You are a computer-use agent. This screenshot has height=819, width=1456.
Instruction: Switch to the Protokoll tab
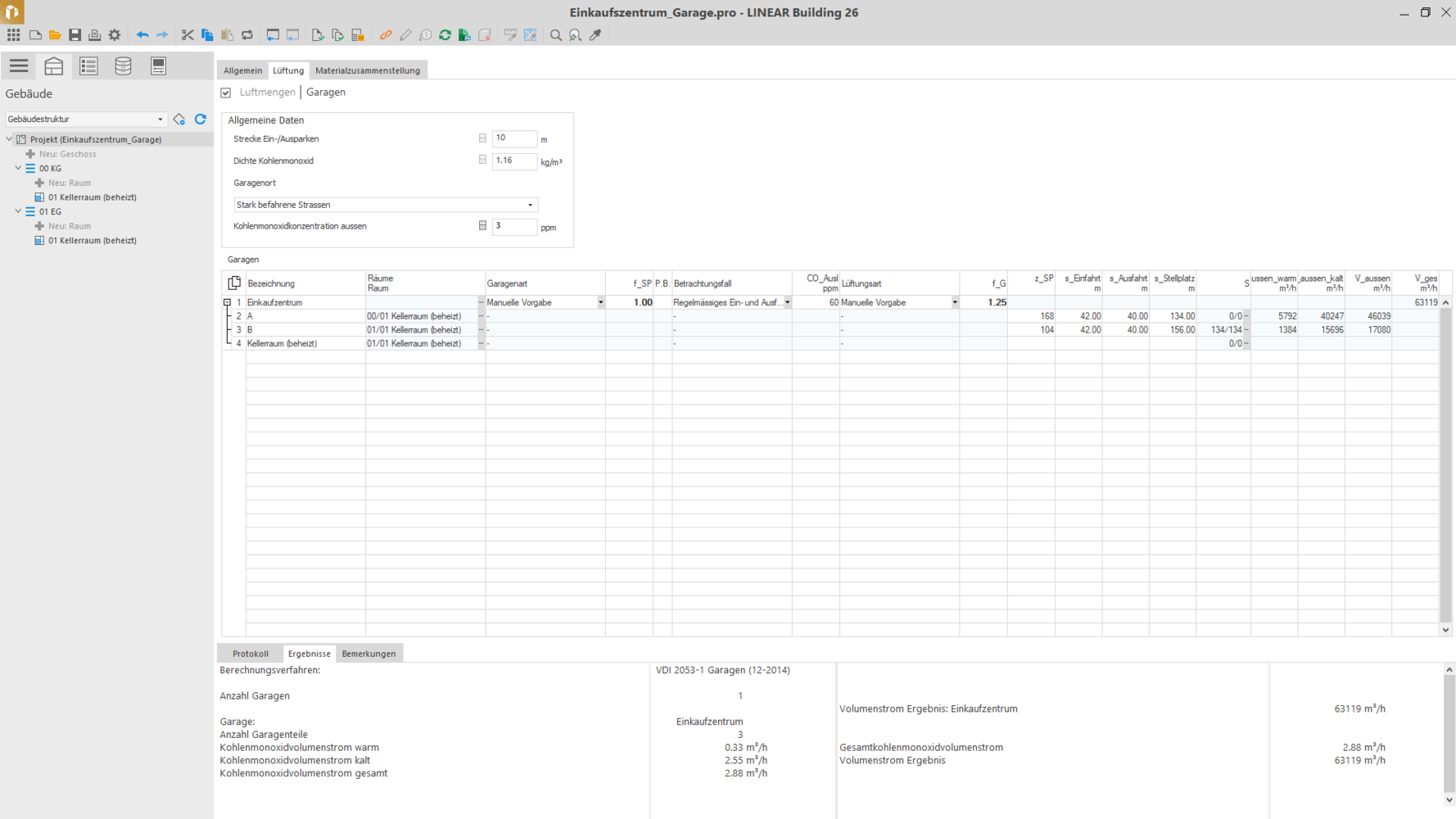pos(250,654)
